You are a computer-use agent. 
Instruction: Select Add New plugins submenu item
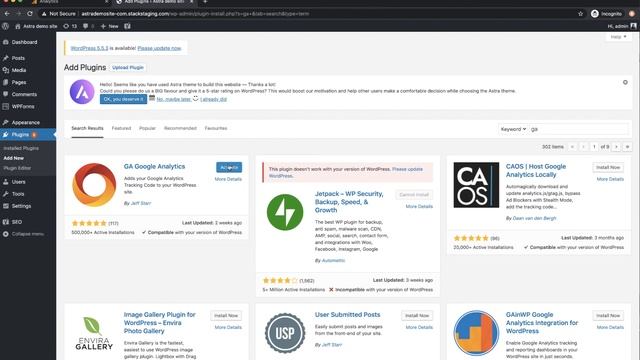13,158
